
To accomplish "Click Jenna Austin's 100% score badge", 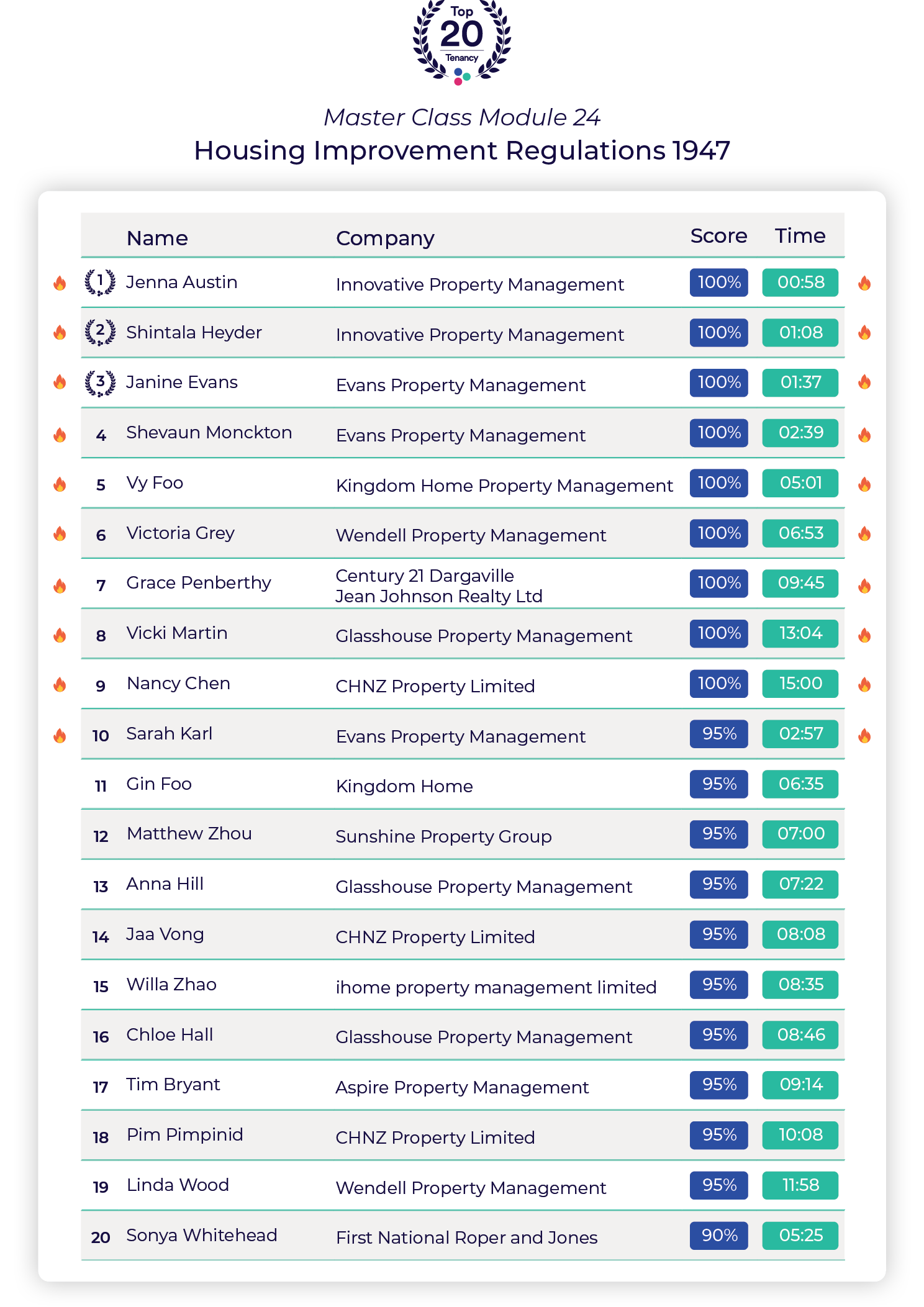I will pos(718,283).
